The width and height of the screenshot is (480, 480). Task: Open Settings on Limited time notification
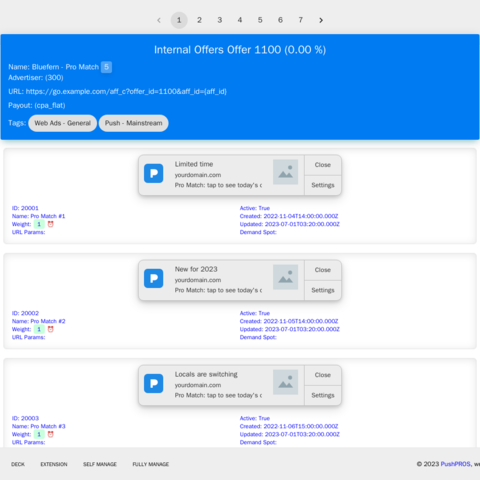pyautogui.click(x=323, y=185)
